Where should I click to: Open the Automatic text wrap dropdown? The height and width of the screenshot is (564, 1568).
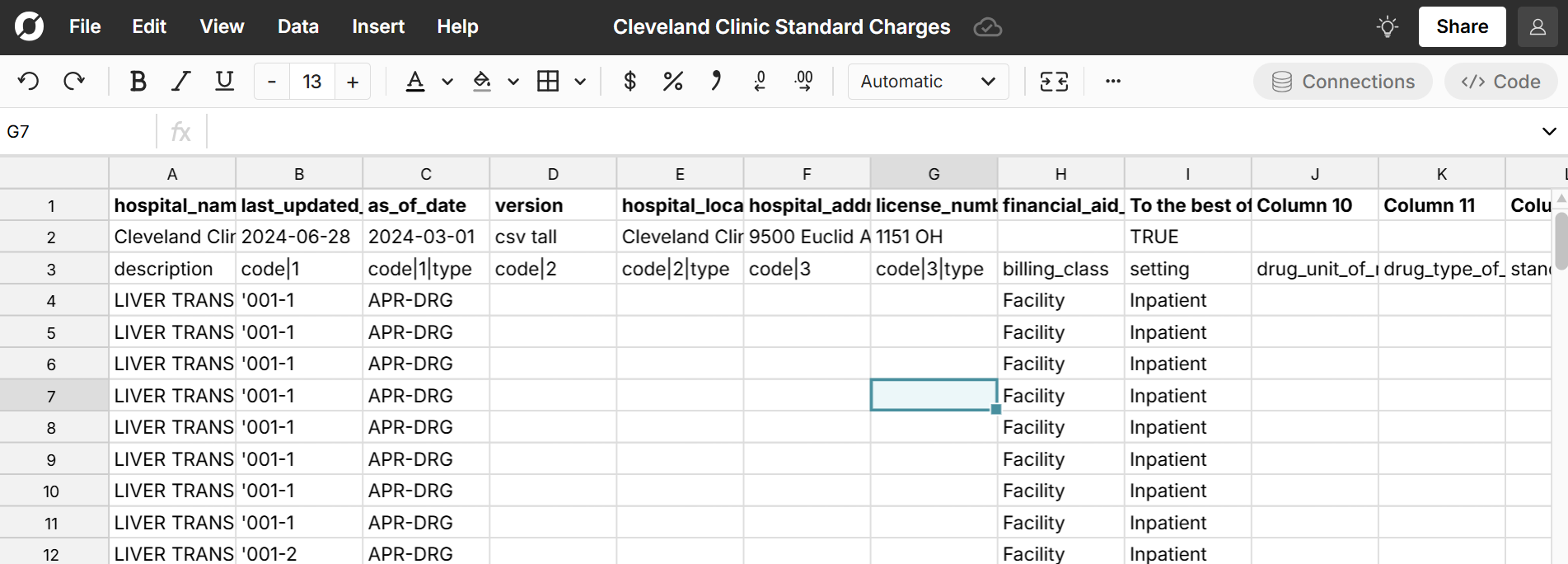(928, 81)
